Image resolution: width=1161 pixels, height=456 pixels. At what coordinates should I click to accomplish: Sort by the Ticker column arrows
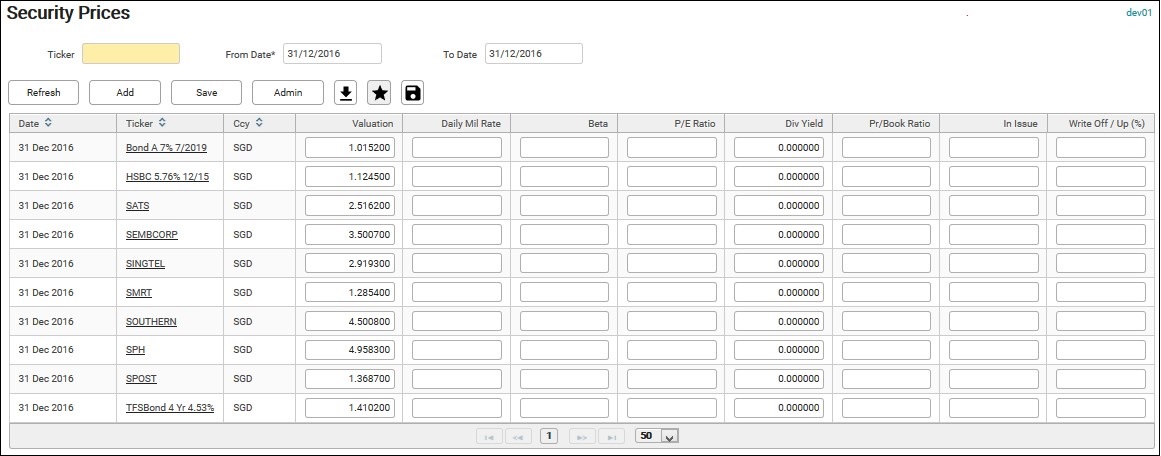coord(162,123)
